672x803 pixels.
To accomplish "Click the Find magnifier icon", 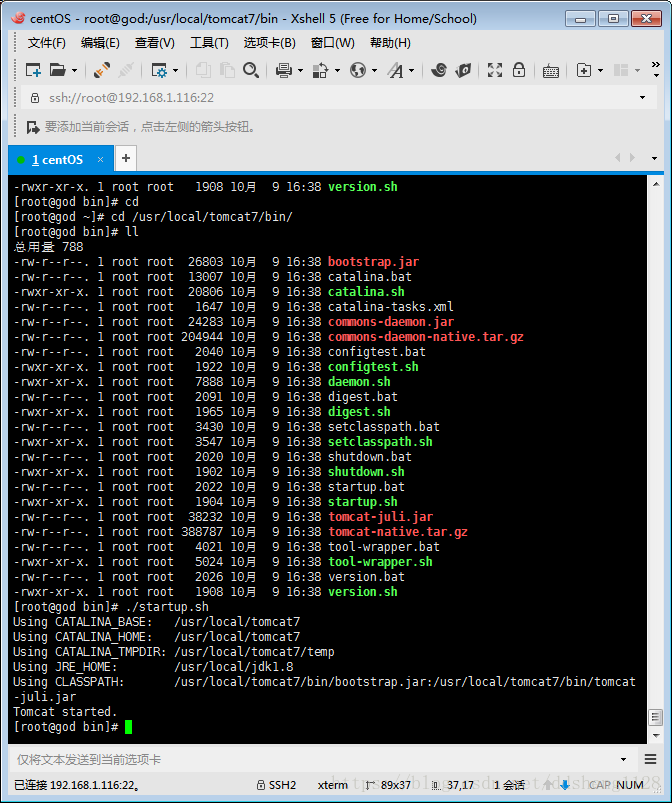I will coord(250,70).
